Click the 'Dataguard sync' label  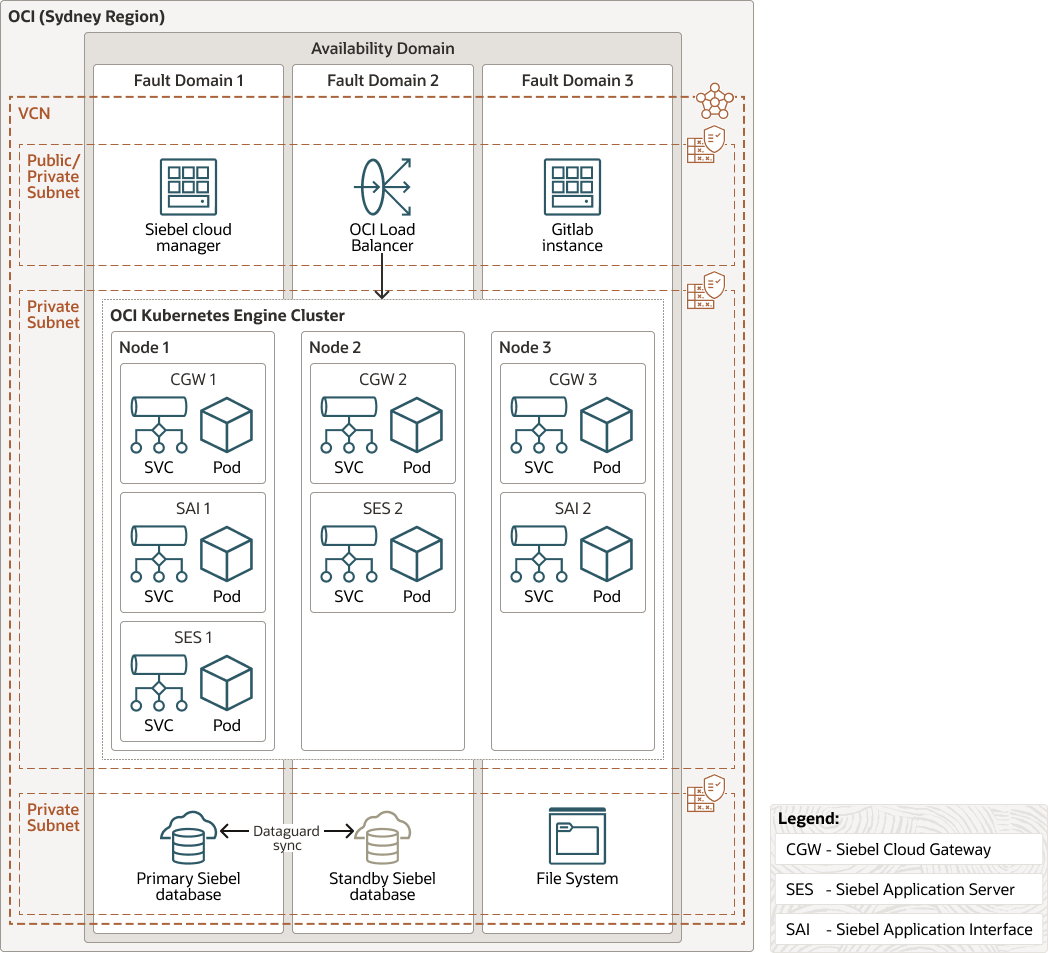[287, 838]
